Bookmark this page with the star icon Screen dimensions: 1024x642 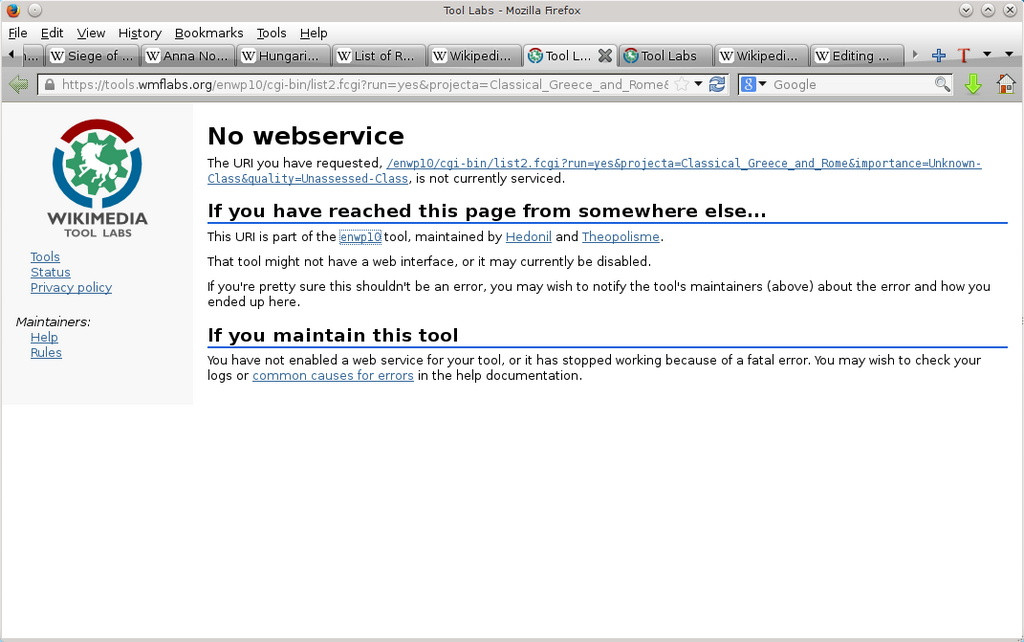tap(681, 85)
